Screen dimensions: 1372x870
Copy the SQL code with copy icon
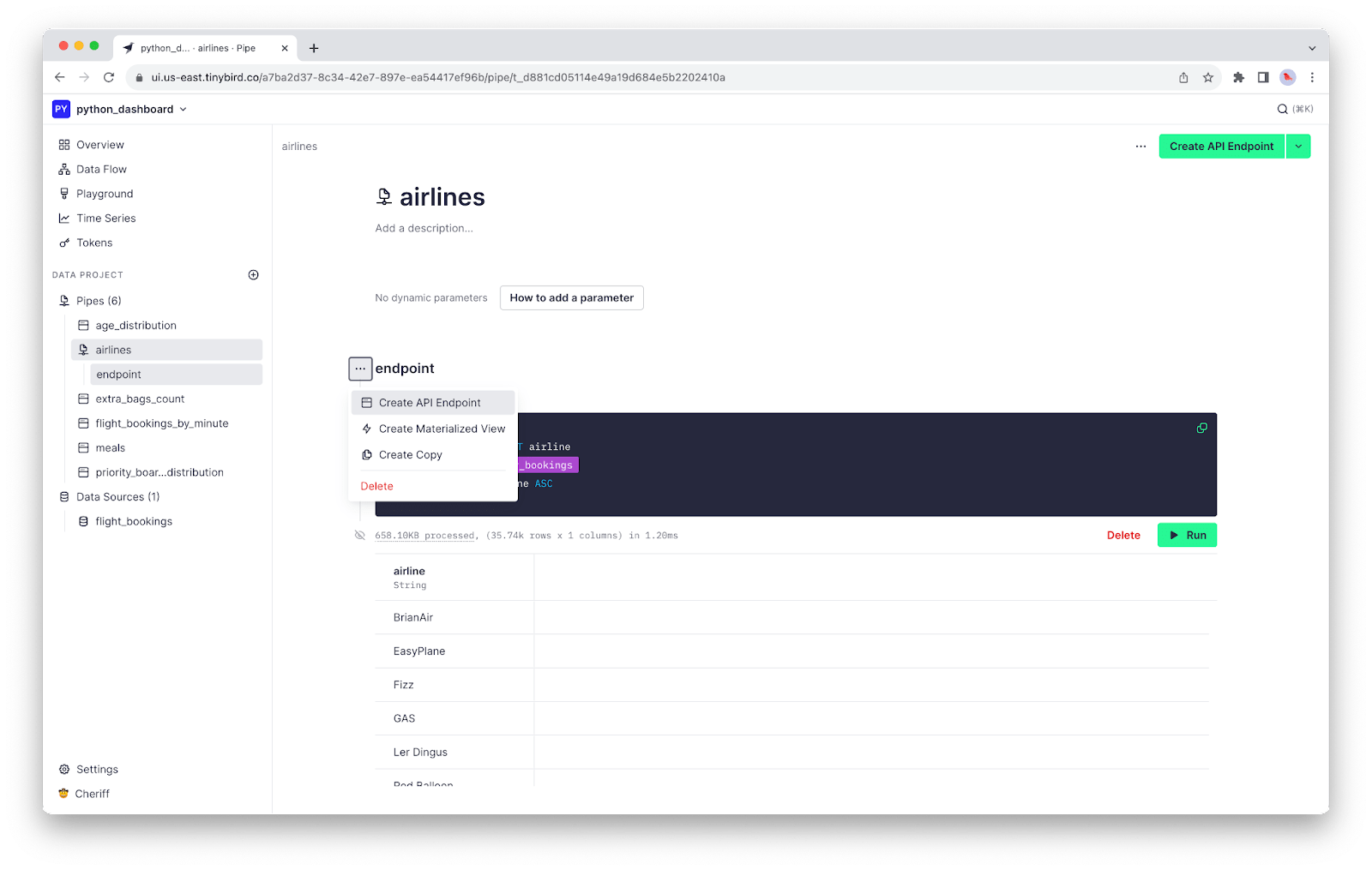pos(1201,429)
